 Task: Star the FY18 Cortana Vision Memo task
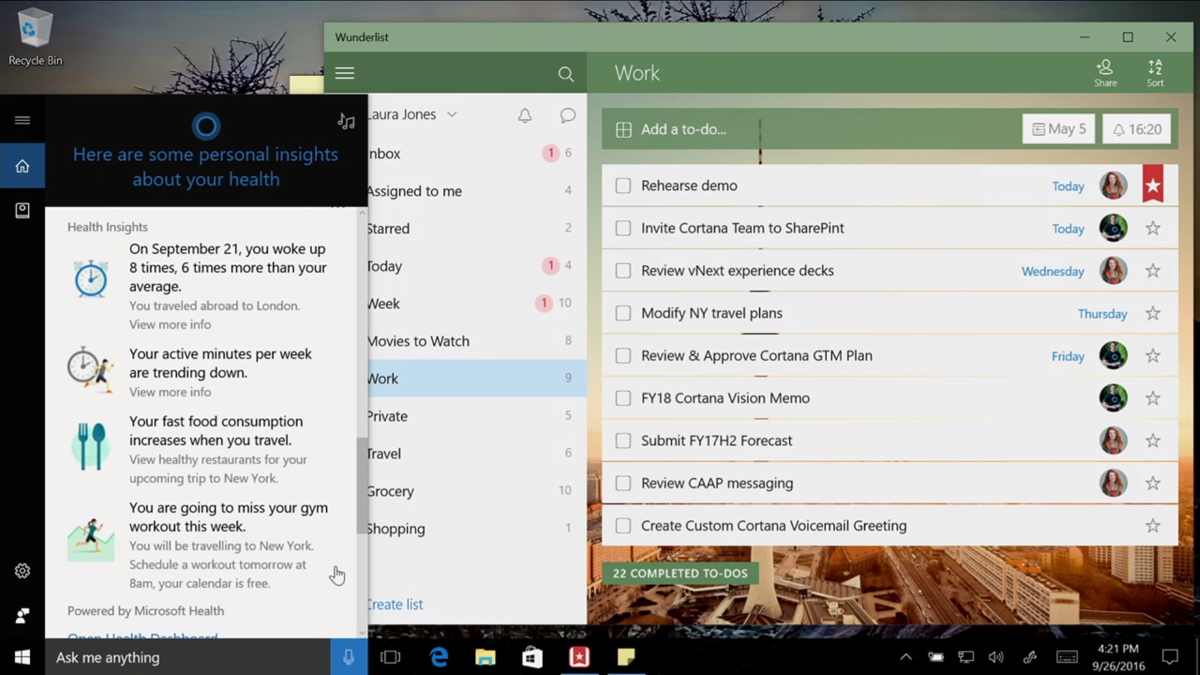tap(1153, 398)
